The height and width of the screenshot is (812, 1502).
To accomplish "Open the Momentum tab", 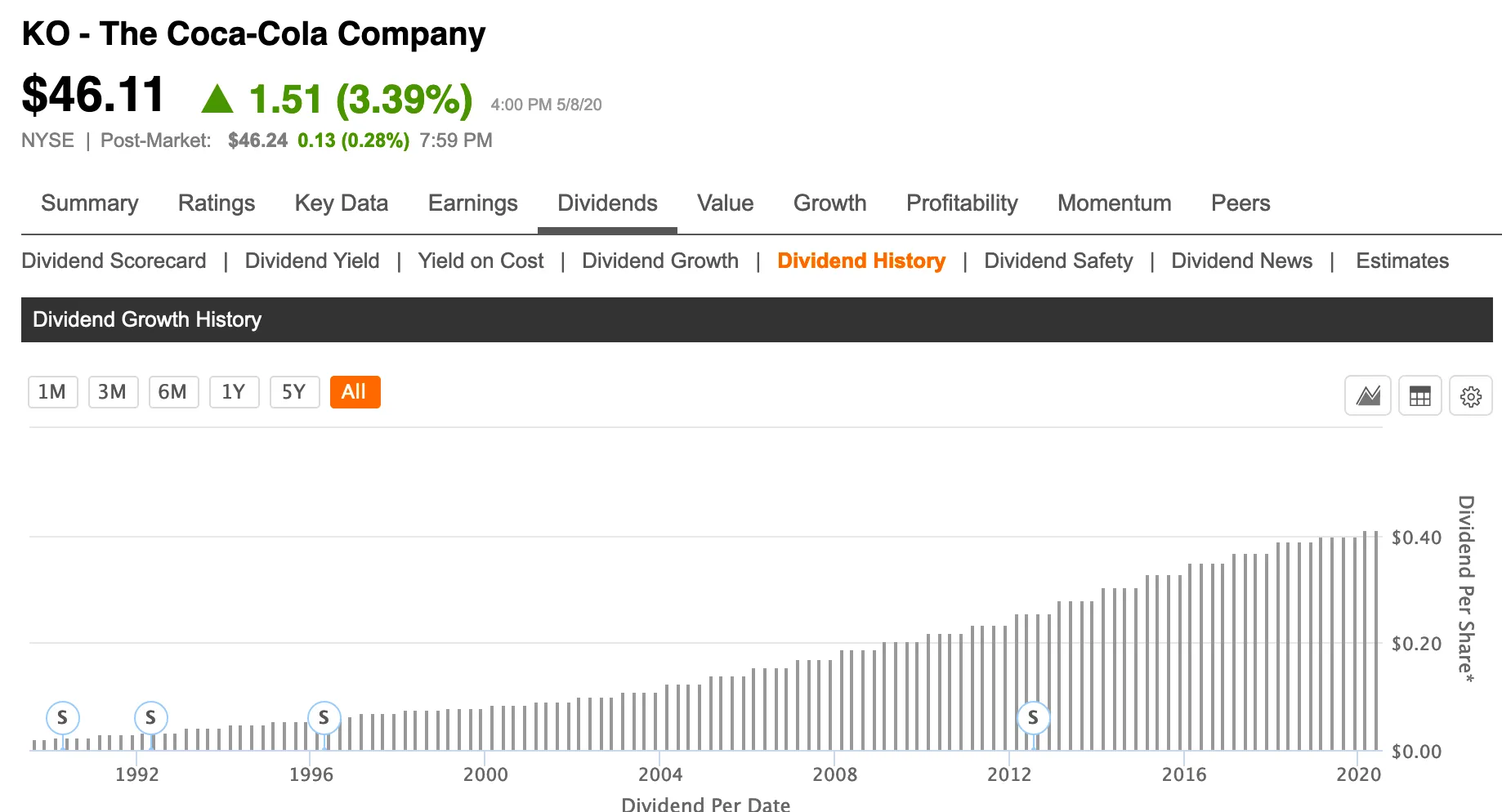I will click(1115, 203).
